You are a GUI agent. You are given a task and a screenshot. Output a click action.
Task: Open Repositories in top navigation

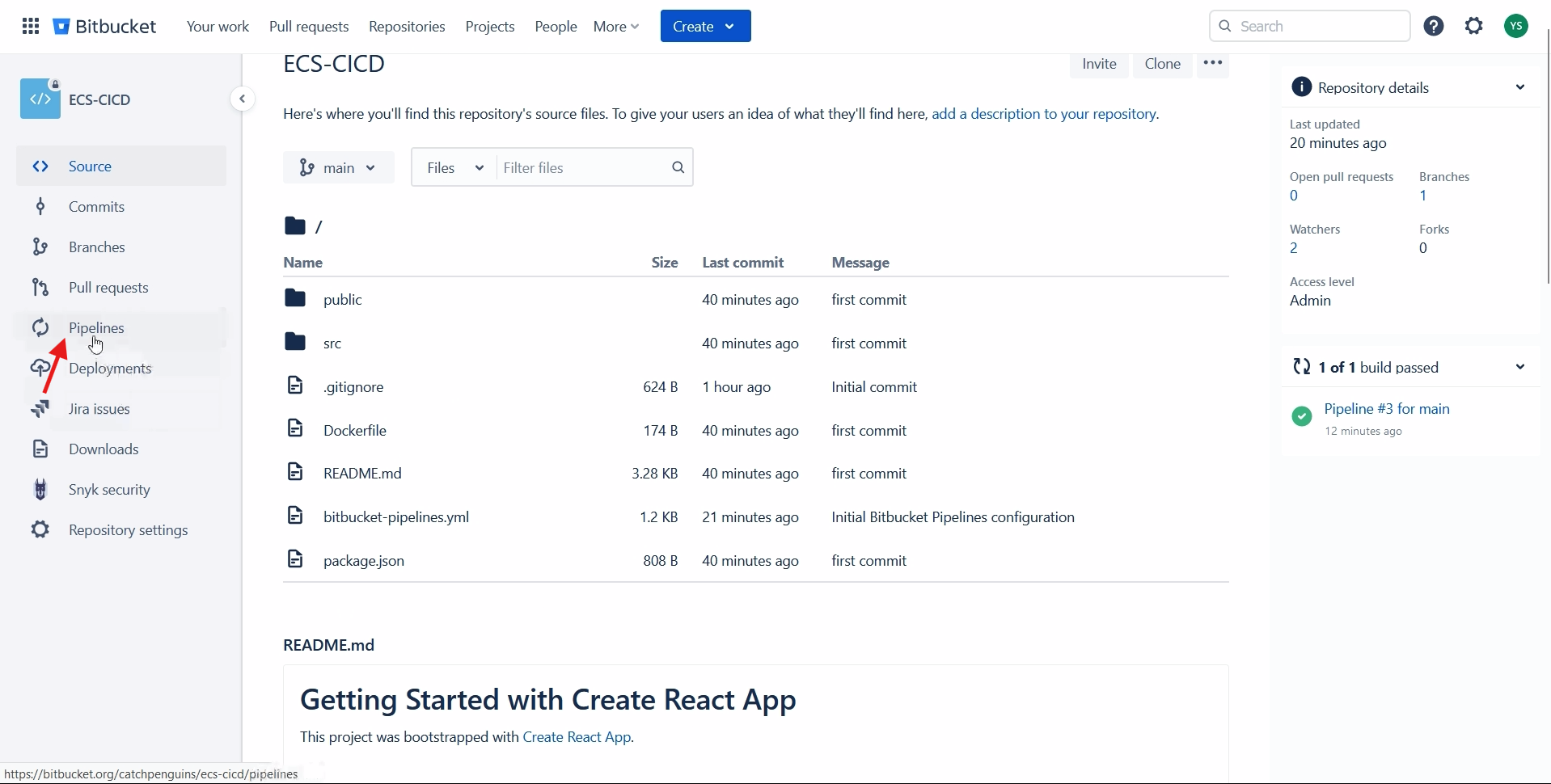(407, 27)
